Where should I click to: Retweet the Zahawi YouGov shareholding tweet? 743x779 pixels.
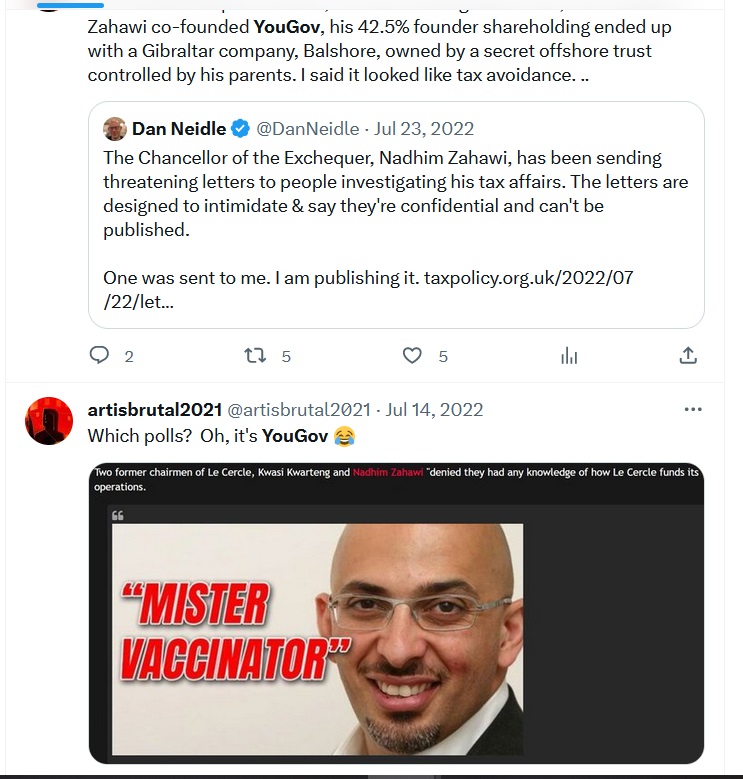255,356
